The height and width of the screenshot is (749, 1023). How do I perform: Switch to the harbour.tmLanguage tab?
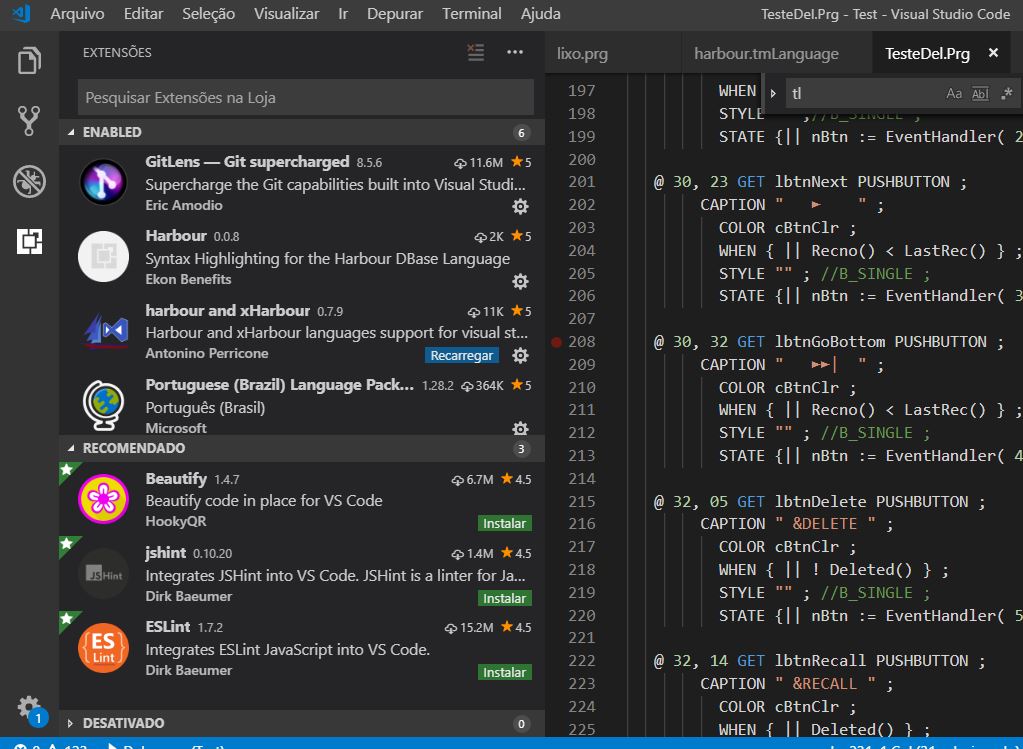tap(766, 54)
